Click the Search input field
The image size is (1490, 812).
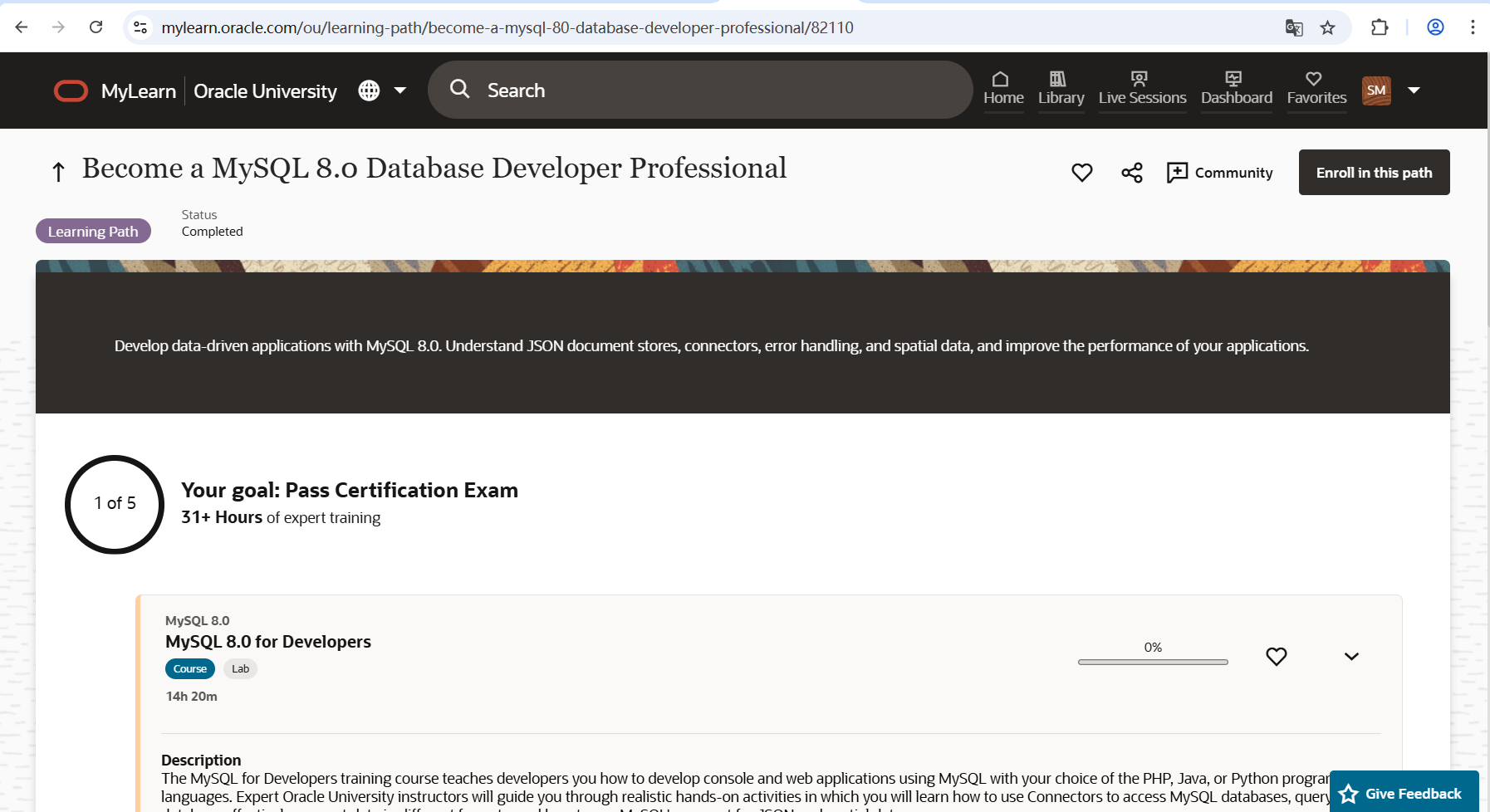point(714,90)
